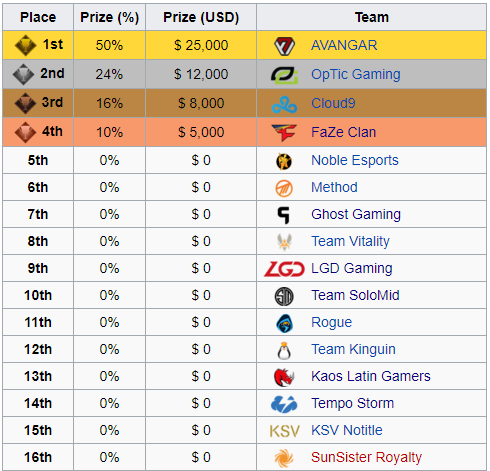Click the Tempo Storm blue logo
This screenshot has height=471, width=490.
point(284,404)
